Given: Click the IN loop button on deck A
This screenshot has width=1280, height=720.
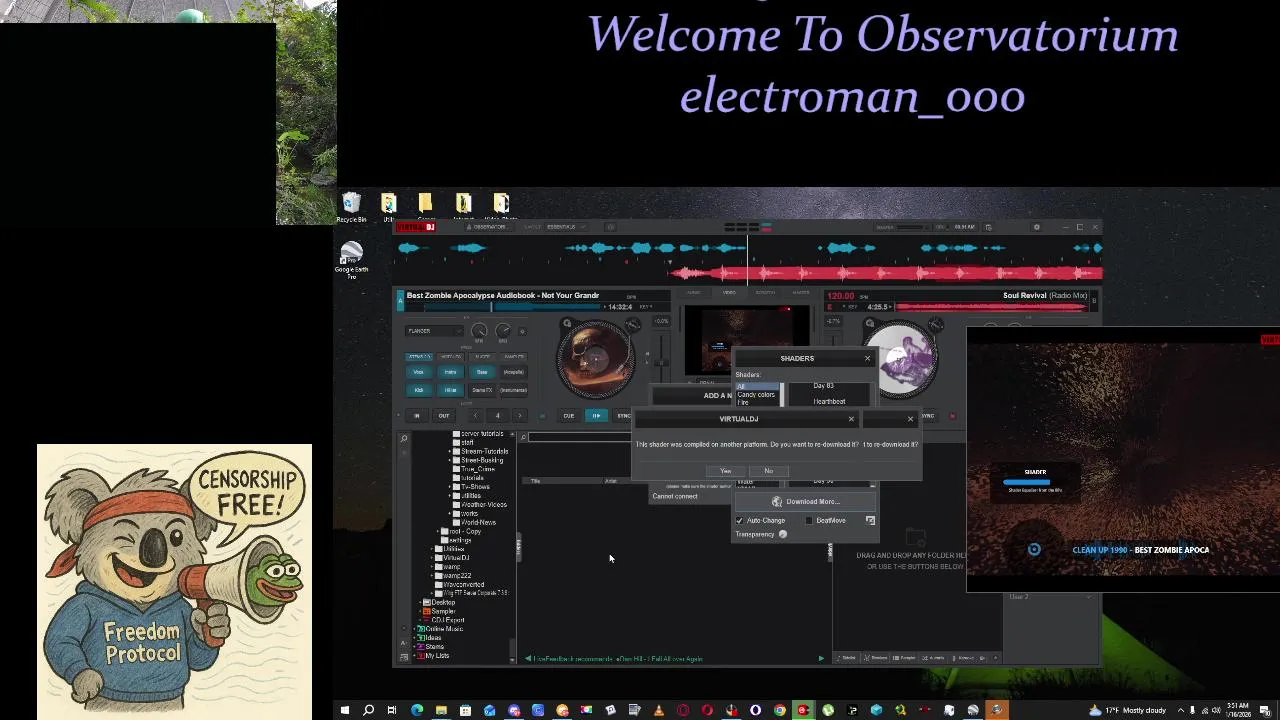Looking at the screenshot, I should pos(417,416).
